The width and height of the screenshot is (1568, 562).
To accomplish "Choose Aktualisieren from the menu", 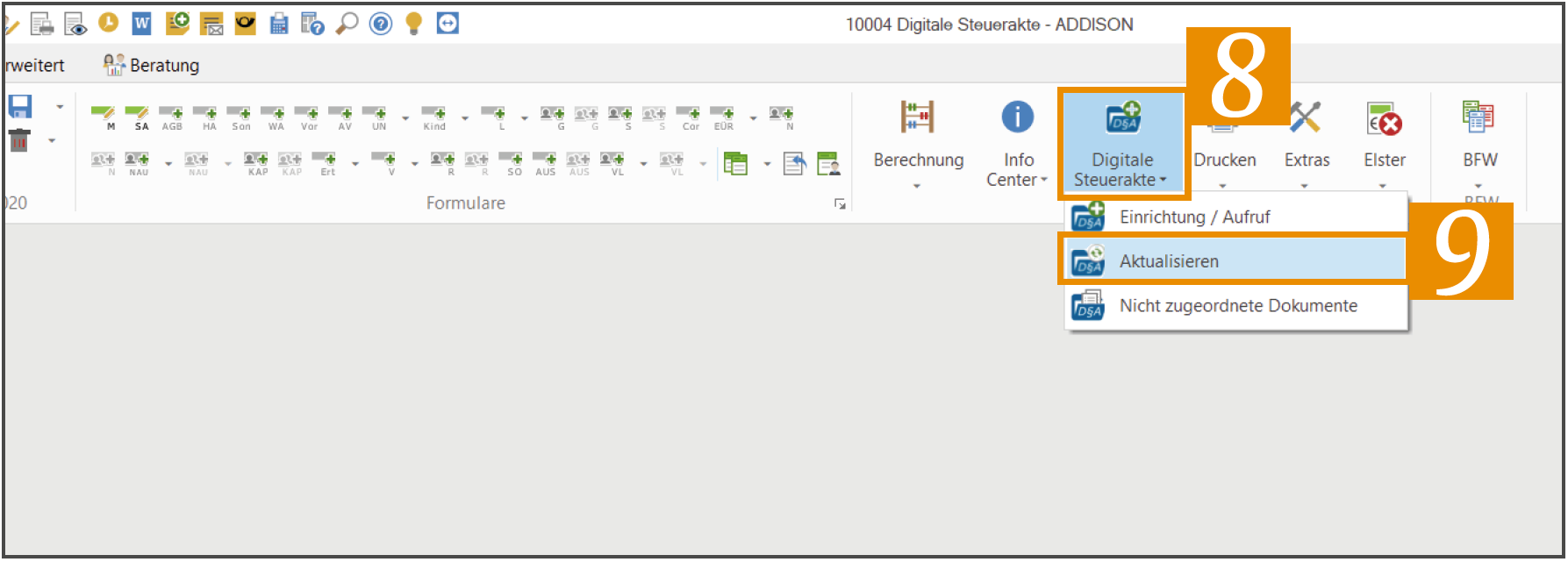I will pos(1235,261).
